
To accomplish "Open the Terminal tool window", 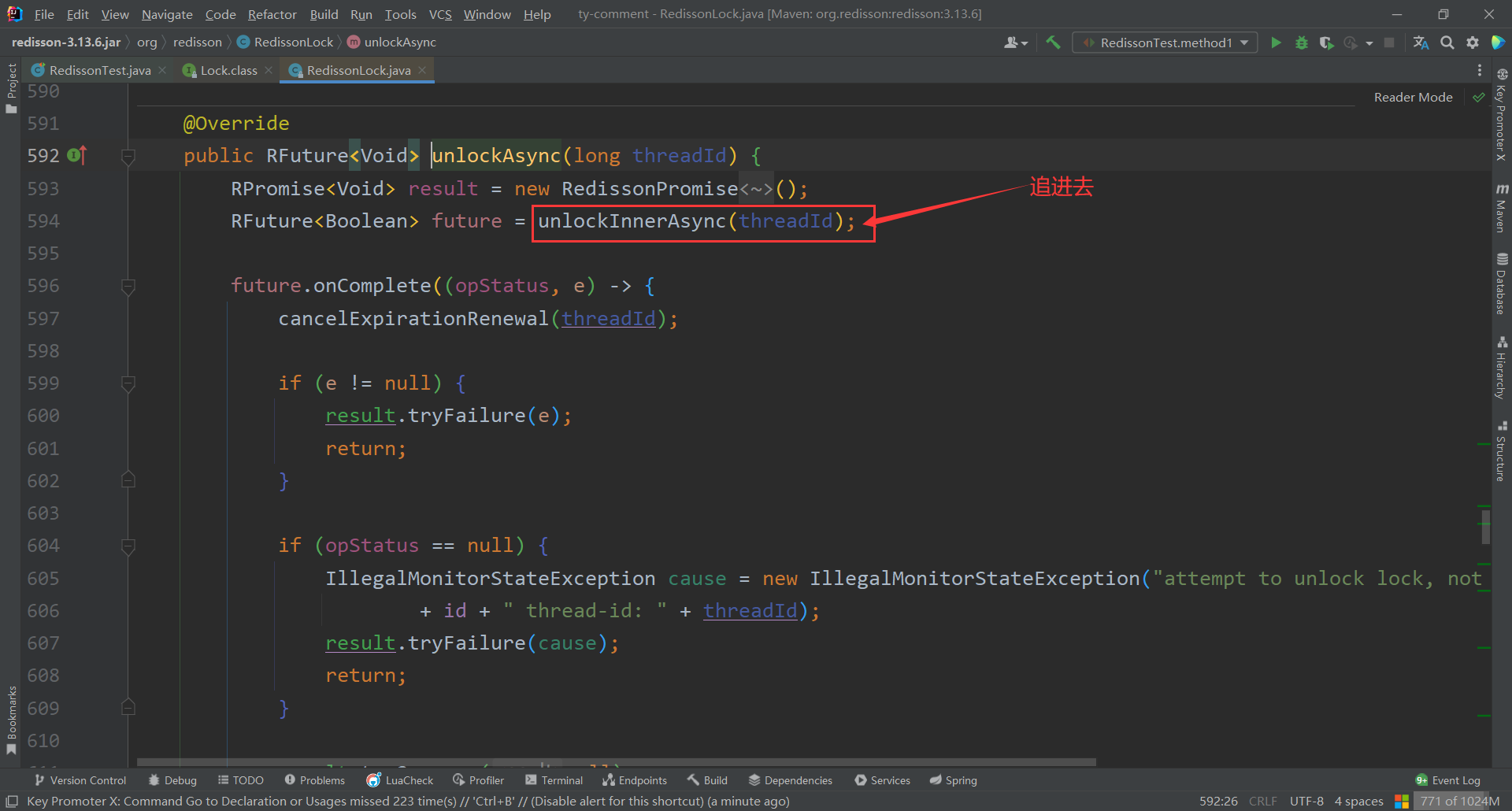I will [x=554, y=780].
